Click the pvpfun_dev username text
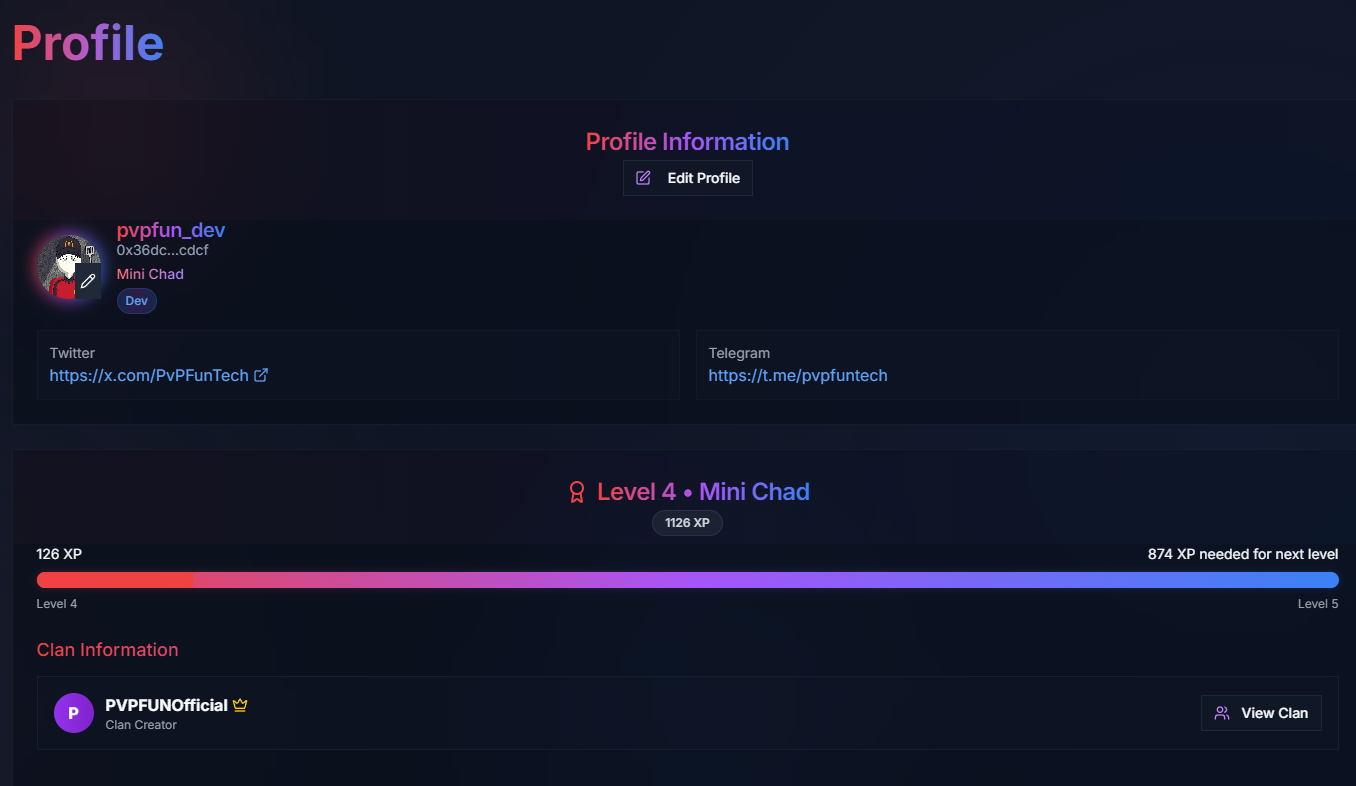The width and height of the screenshot is (1356, 786). 171,230
